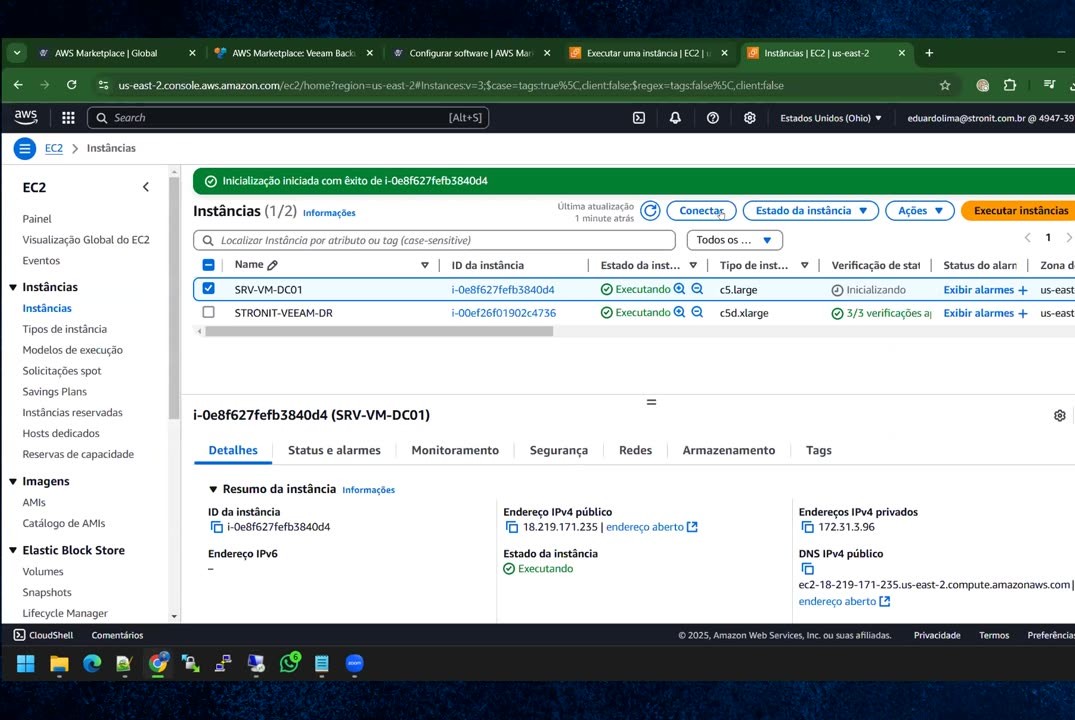
Task: Open the Estados Unidos (Ohio) region selector
Action: [x=831, y=118]
